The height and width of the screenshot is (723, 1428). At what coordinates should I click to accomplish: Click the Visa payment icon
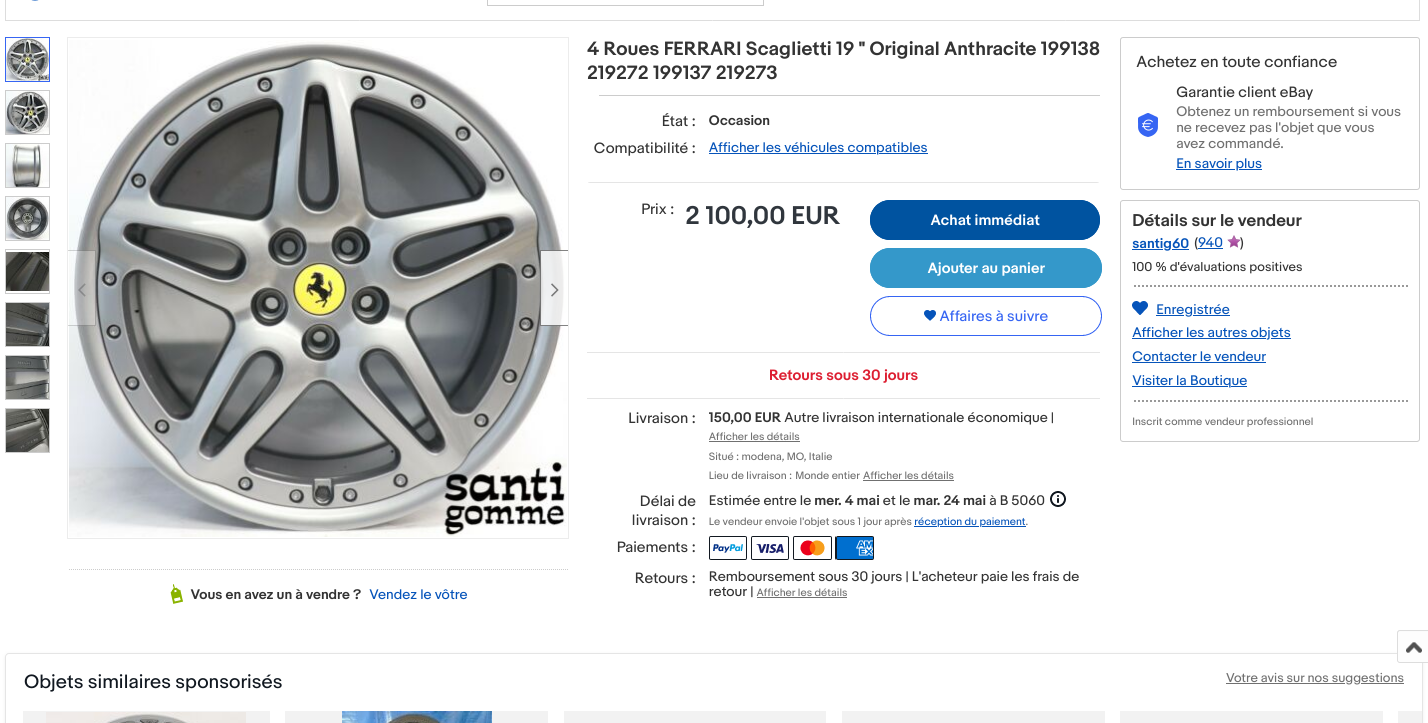(x=770, y=548)
